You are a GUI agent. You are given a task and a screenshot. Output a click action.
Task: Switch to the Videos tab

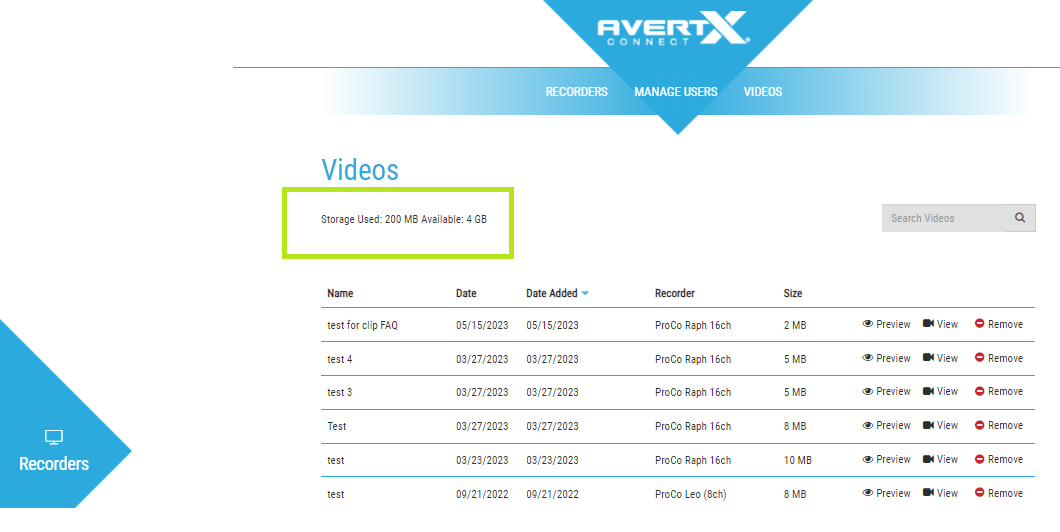tap(763, 92)
